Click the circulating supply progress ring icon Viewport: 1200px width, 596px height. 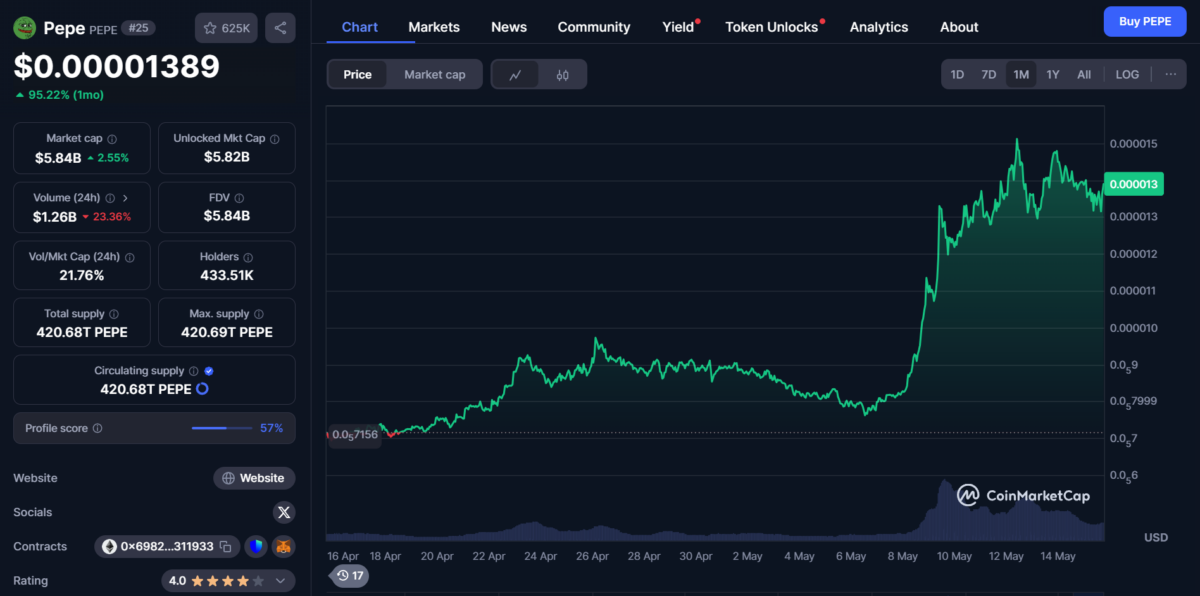click(x=202, y=388)
